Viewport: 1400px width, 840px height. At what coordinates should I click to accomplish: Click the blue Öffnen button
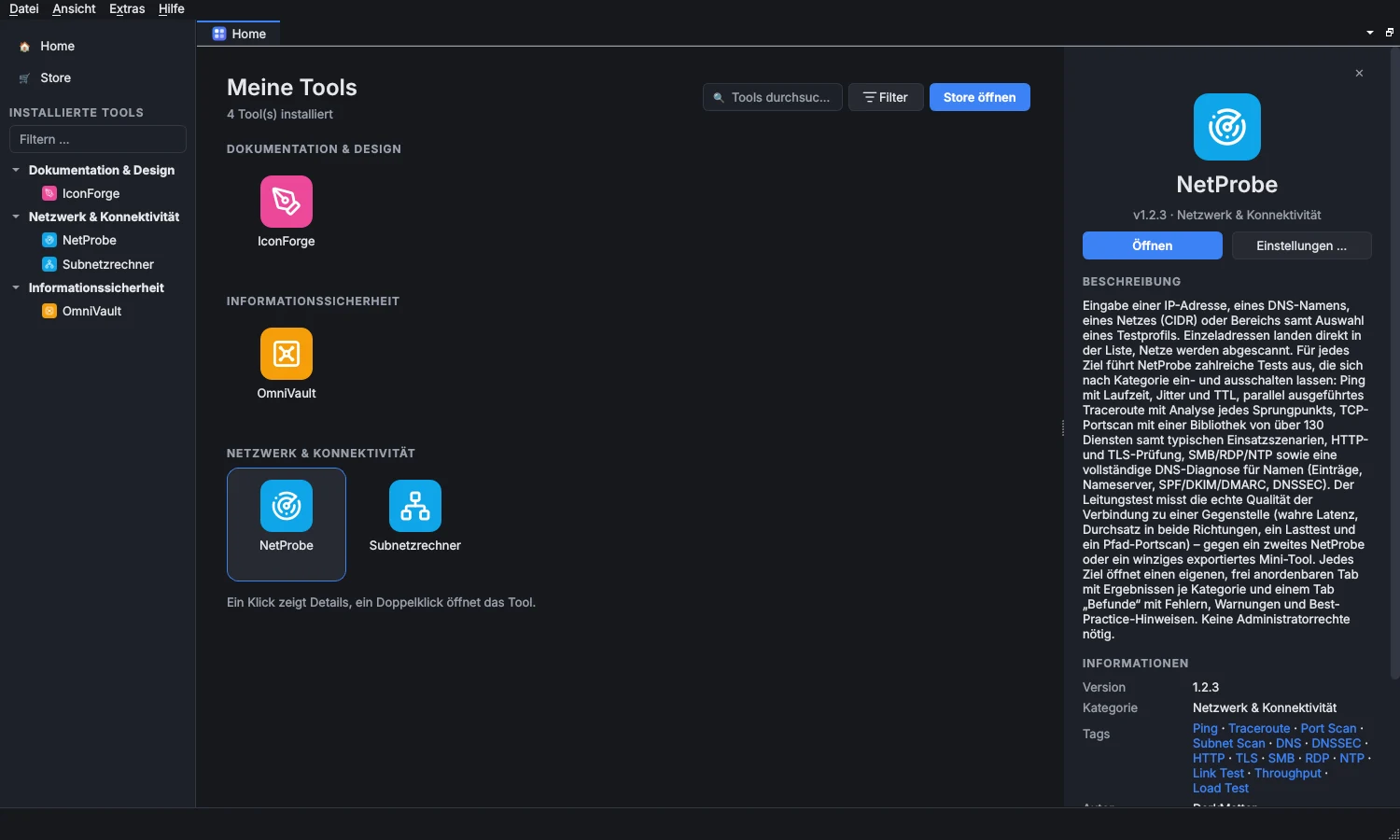[x=1153, y=245]
